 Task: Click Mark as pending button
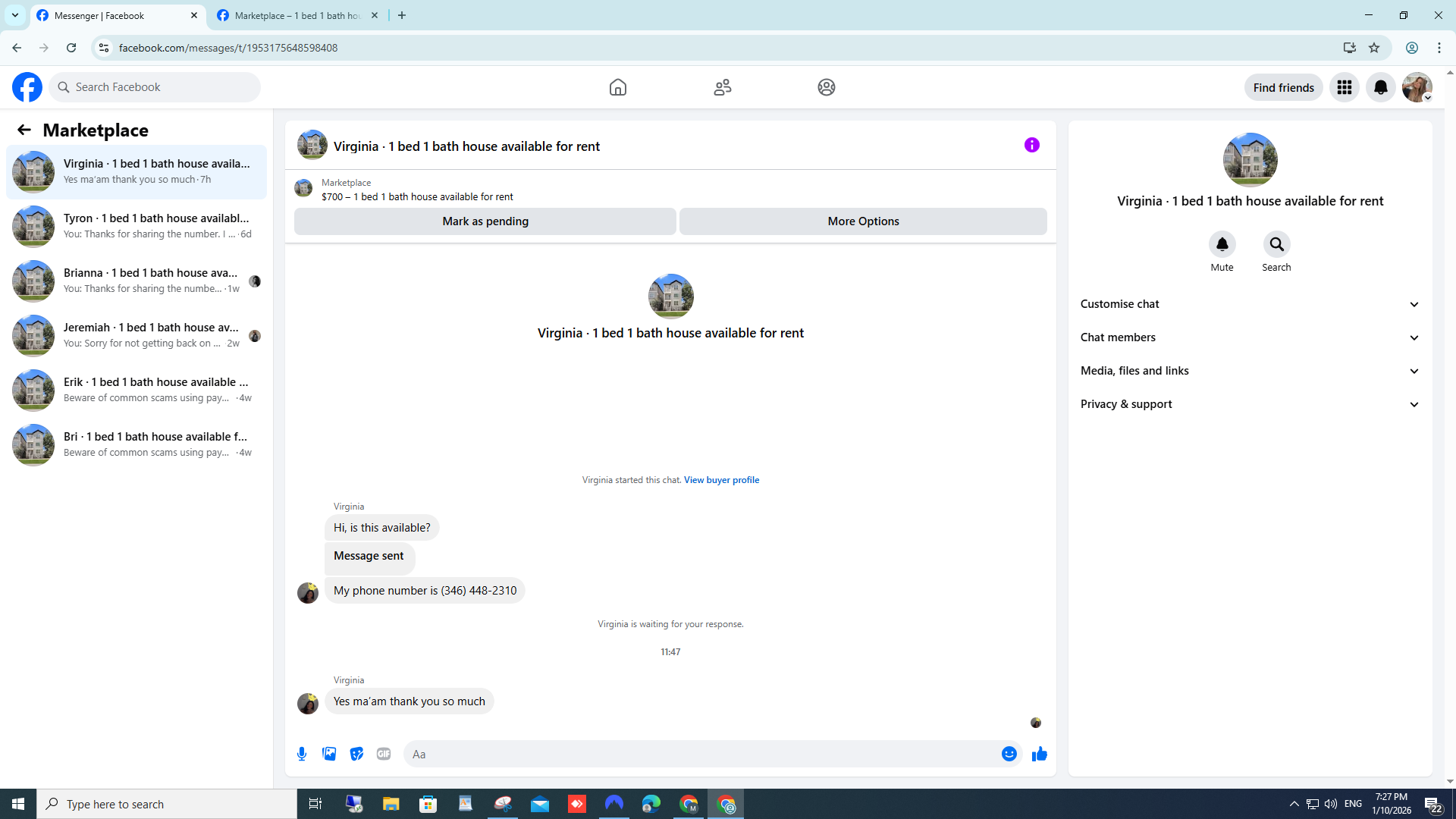coord(485,221)
